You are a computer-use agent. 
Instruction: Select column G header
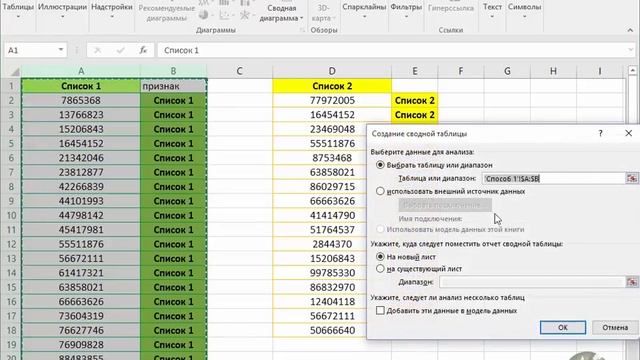click(x=507, y=71)
